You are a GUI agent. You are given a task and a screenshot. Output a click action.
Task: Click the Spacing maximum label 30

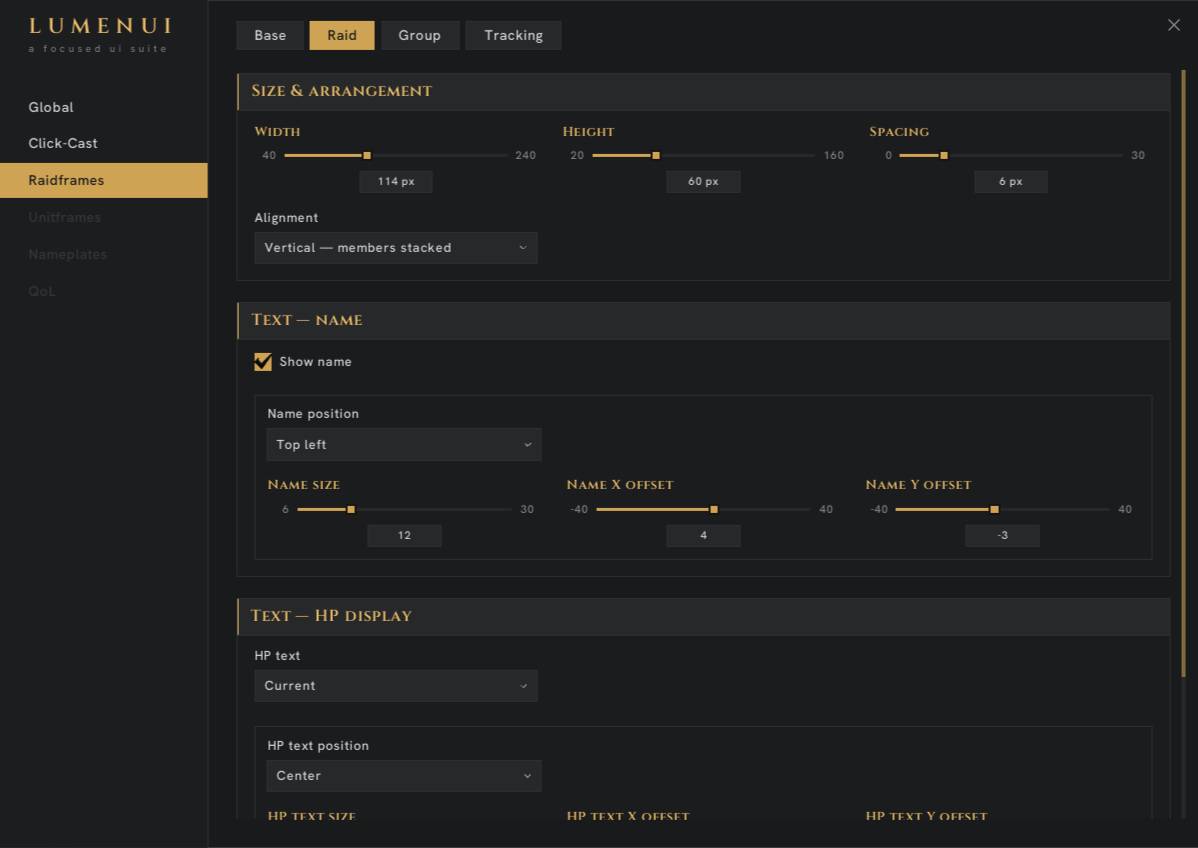pos(1138,155)
